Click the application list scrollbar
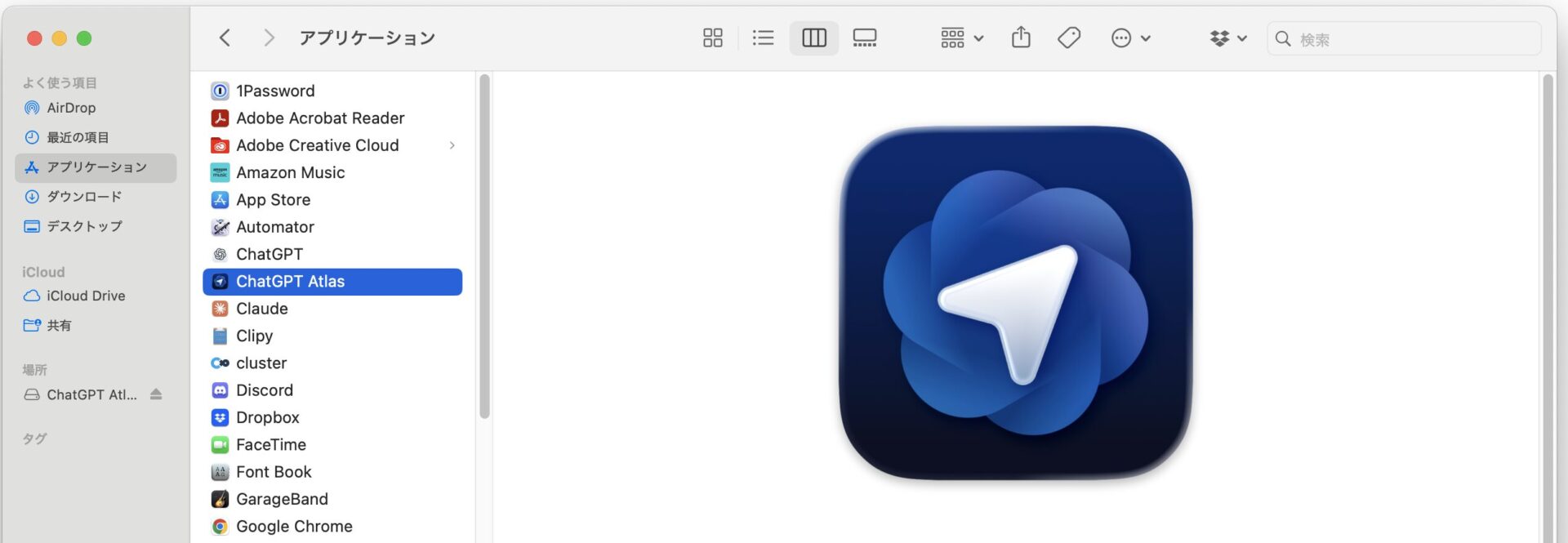Viewport: 1568px width, 543px height. click(x=484, y=245)
